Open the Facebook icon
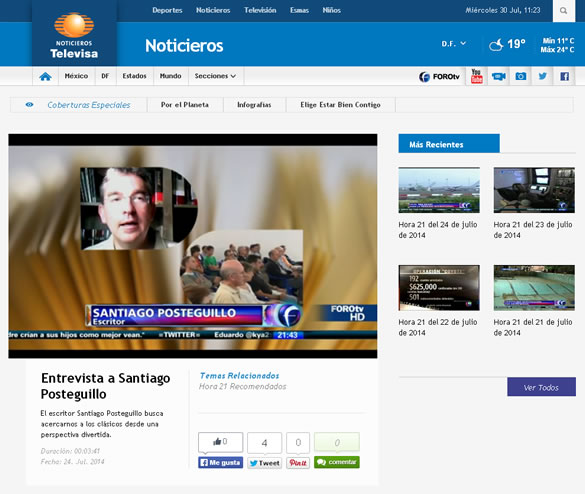 coord(564,76)
